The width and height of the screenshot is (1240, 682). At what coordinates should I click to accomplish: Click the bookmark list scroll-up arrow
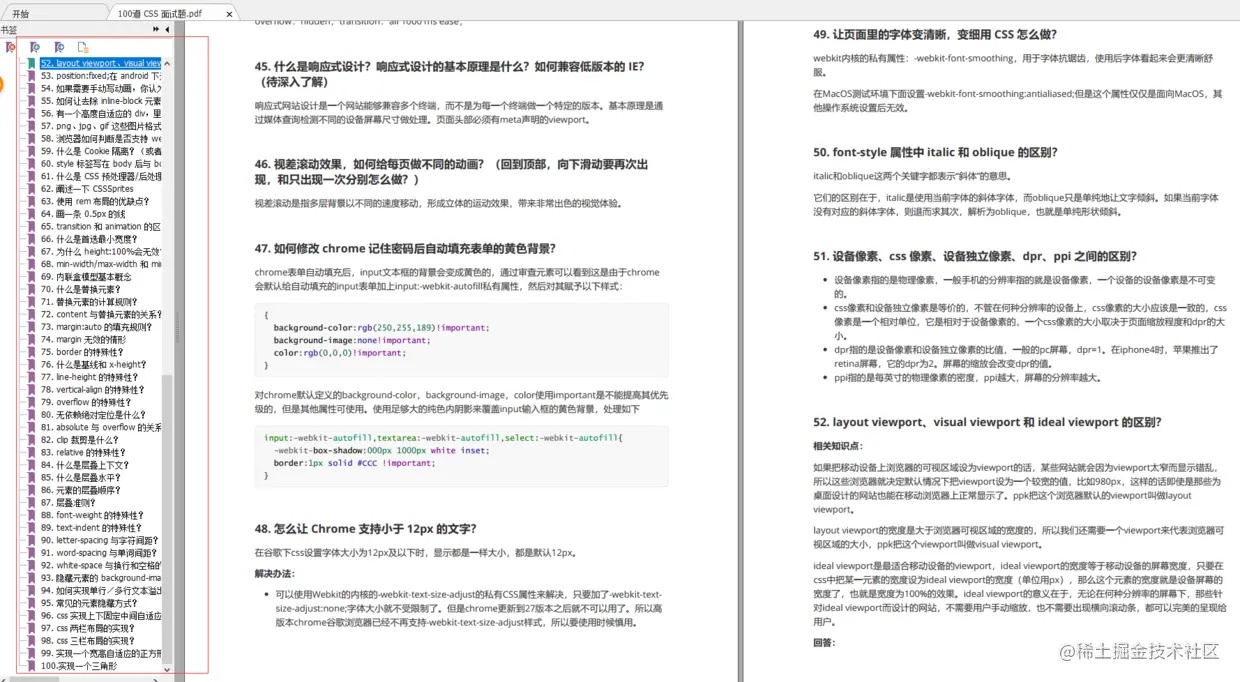[x=167, y=62]
